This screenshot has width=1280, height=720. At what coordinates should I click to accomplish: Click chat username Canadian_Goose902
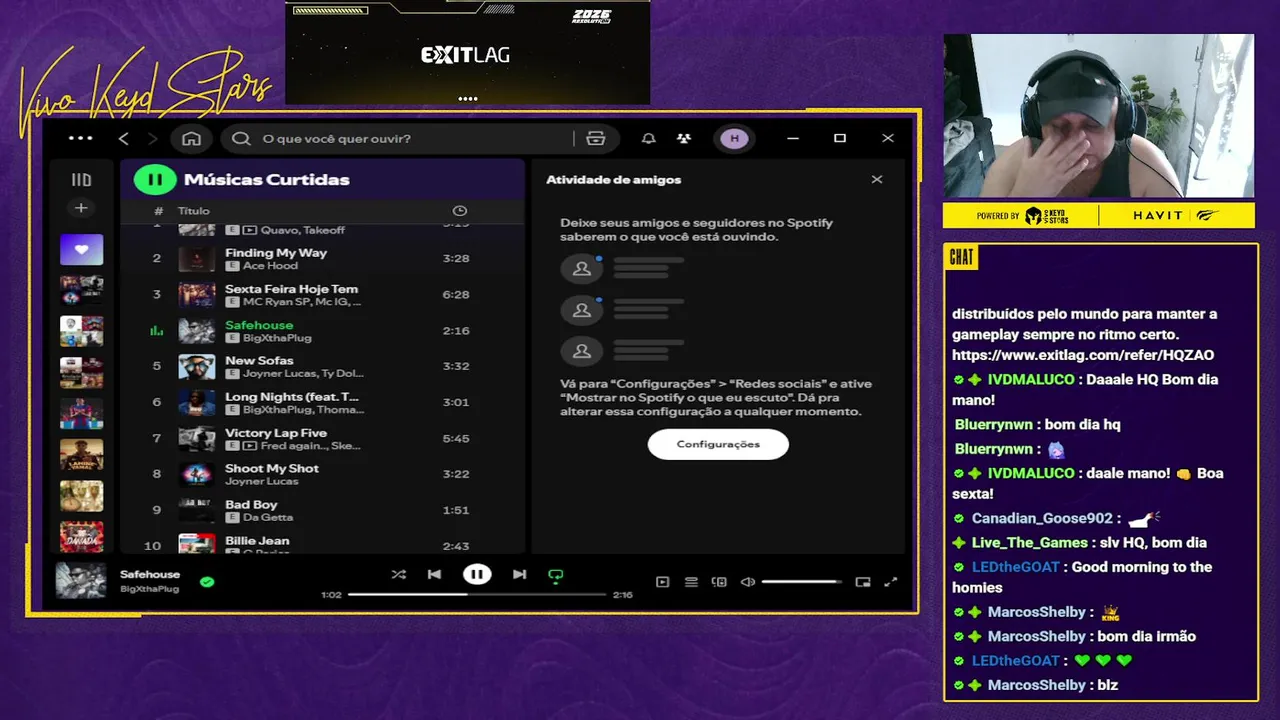pyautogui.click(x=1042, y=519)
